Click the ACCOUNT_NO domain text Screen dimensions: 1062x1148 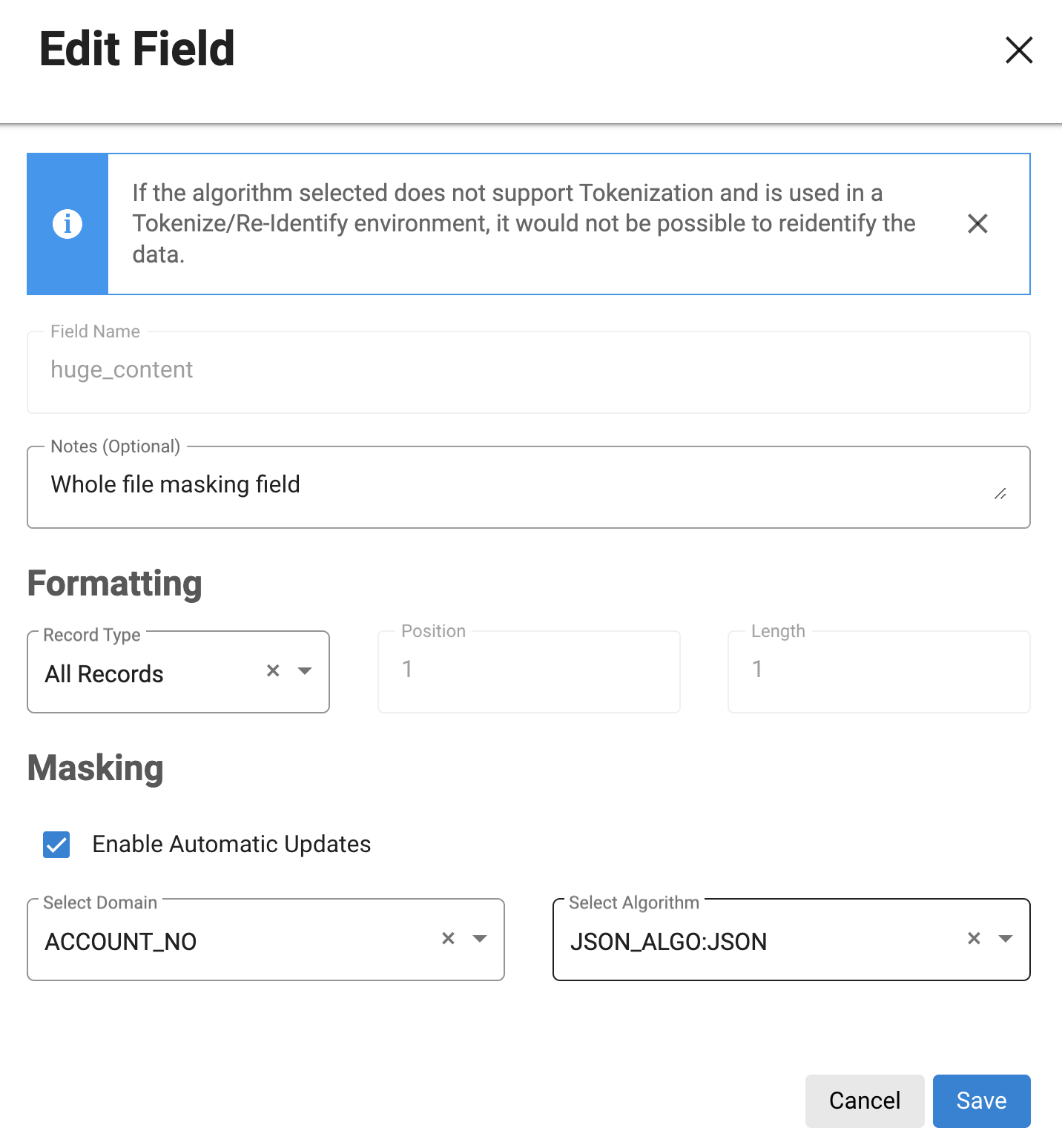(121, 941)
